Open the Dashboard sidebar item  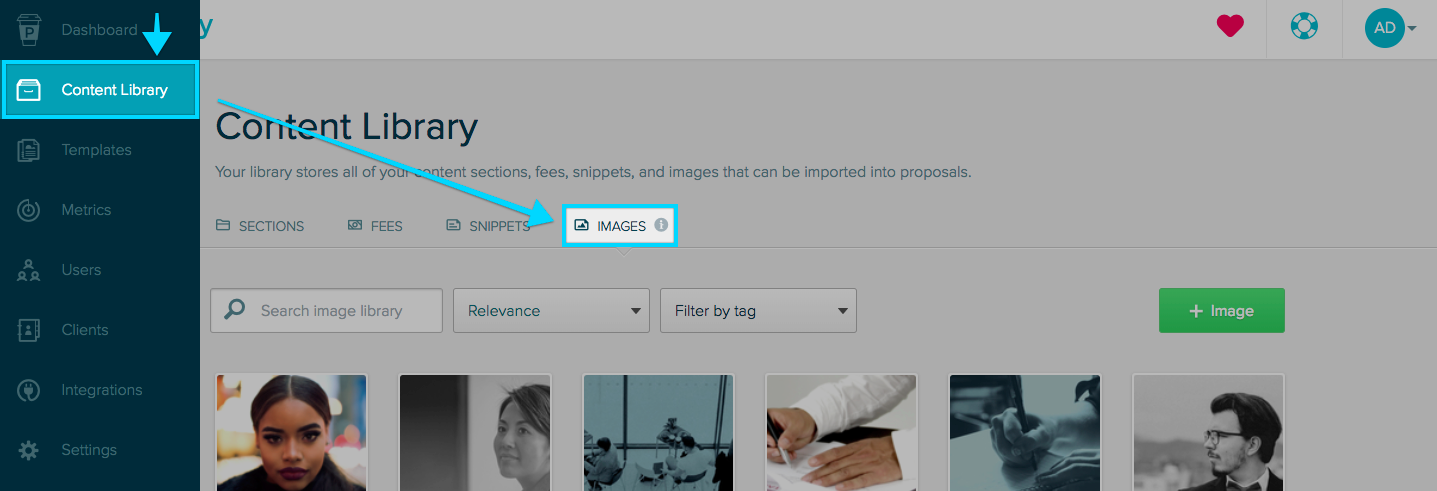pyautogui.click(x=98, y=30)
